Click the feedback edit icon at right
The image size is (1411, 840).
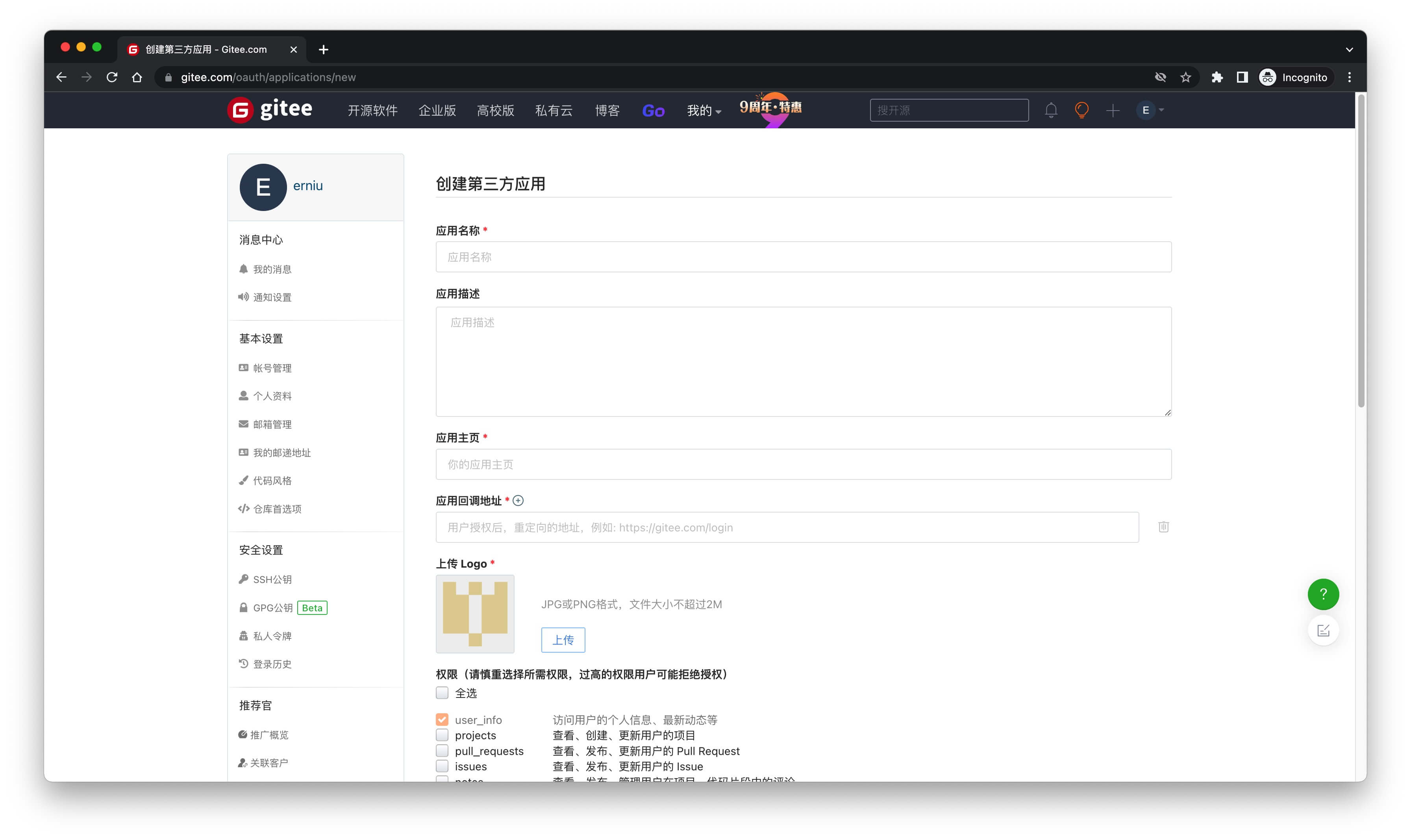1323,631
